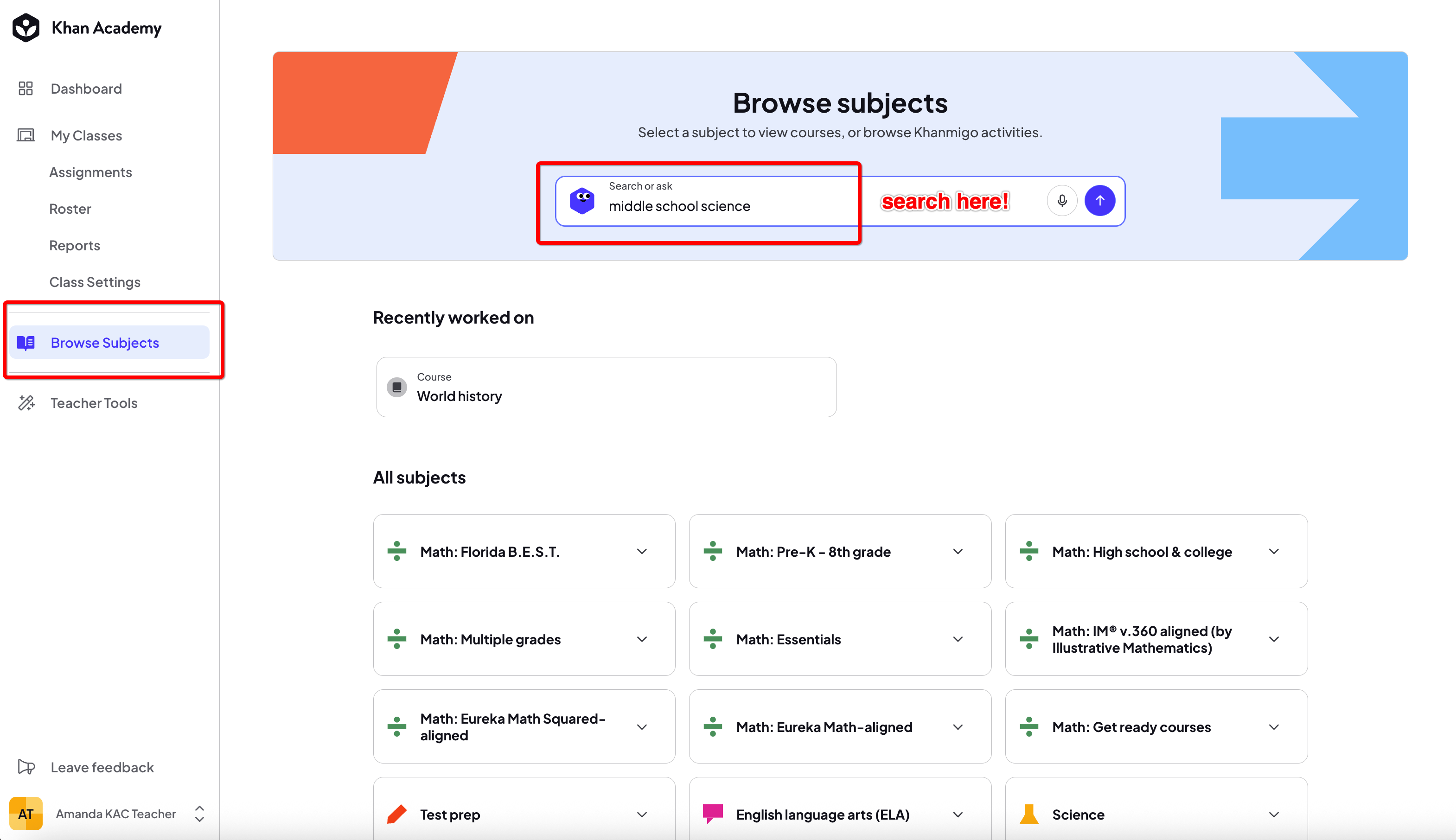Click the Math: Pre-K – 8th grade title
Screen dimensions: 1456x840
point(814,552)
